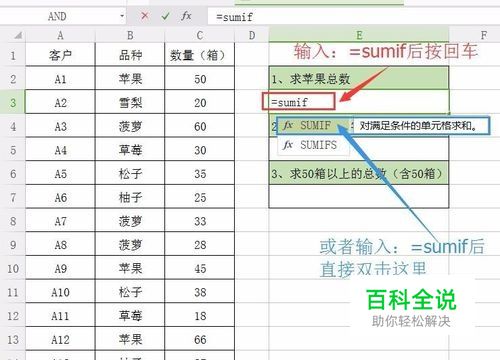This screenshot has height=360, width=500.
Task: Select cell with value 45
Action: click(200, 268)
